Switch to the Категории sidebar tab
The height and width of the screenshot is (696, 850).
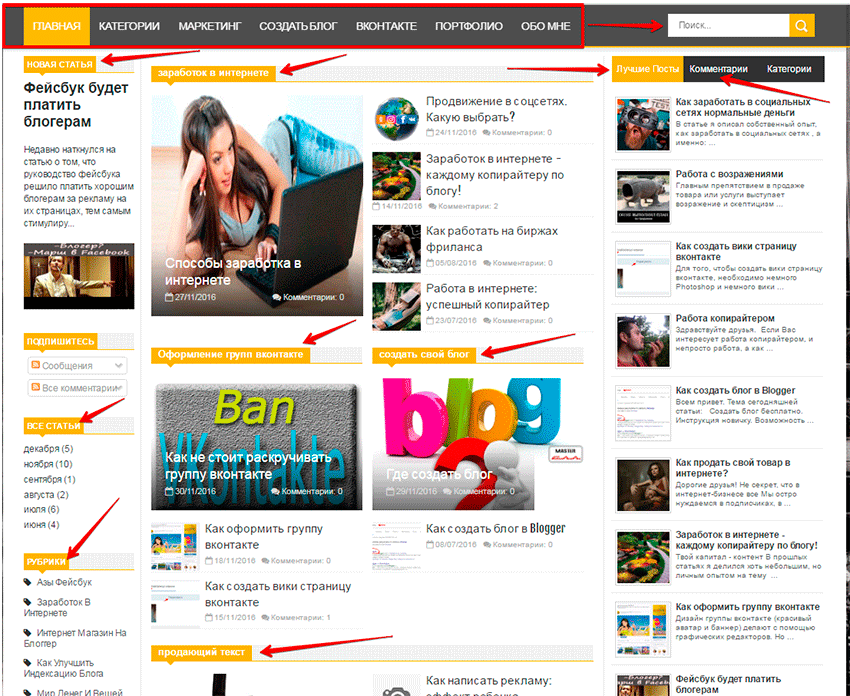(x=789, y=69)
